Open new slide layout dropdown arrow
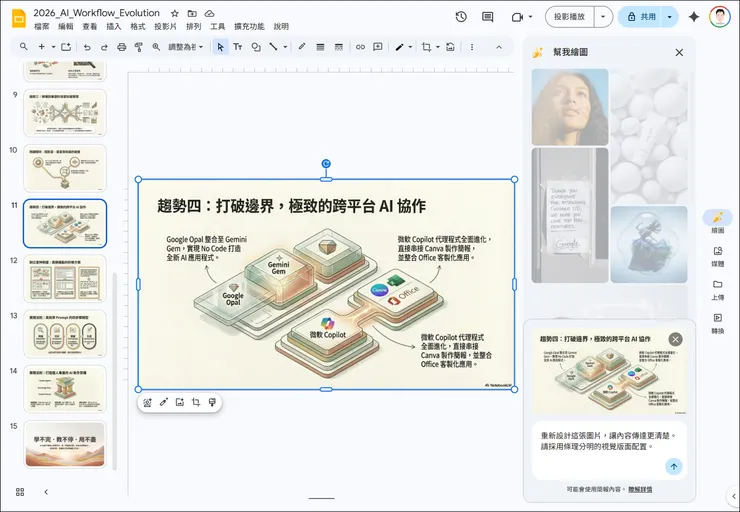Viewport: 740px width, 512px height. (53, 47)
